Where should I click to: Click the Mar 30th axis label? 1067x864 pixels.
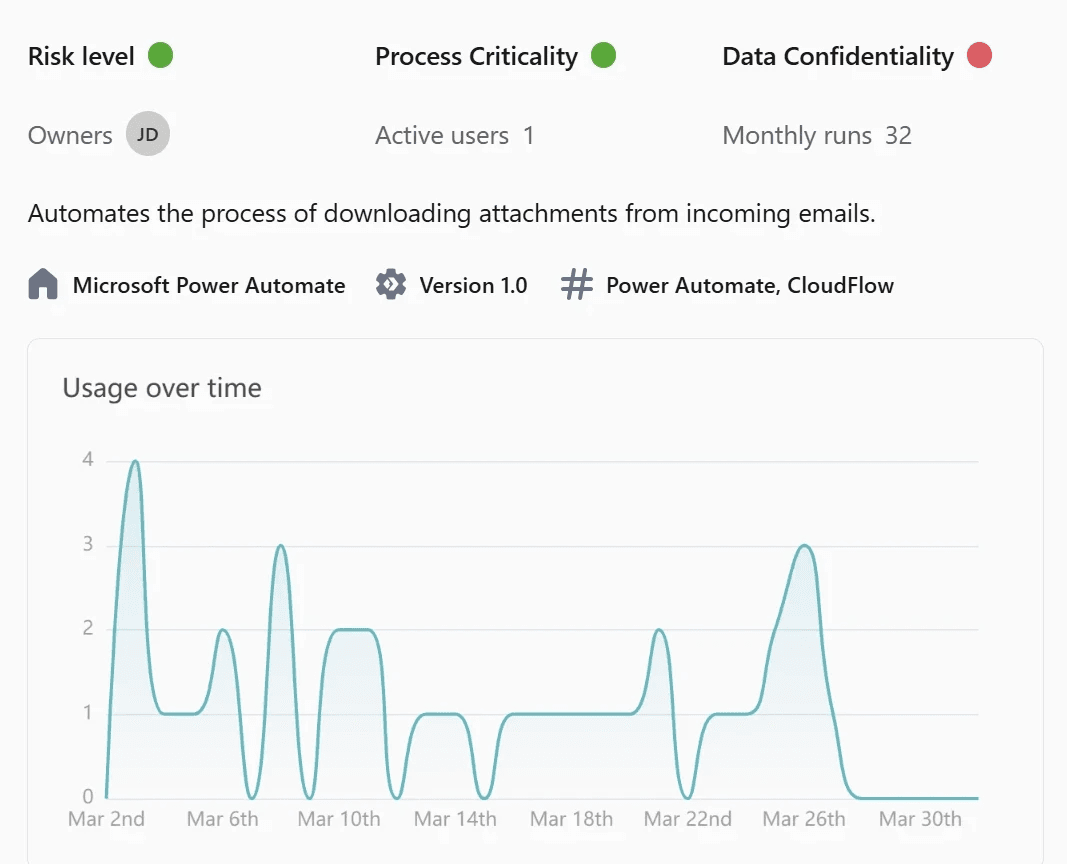click(920, 818)
